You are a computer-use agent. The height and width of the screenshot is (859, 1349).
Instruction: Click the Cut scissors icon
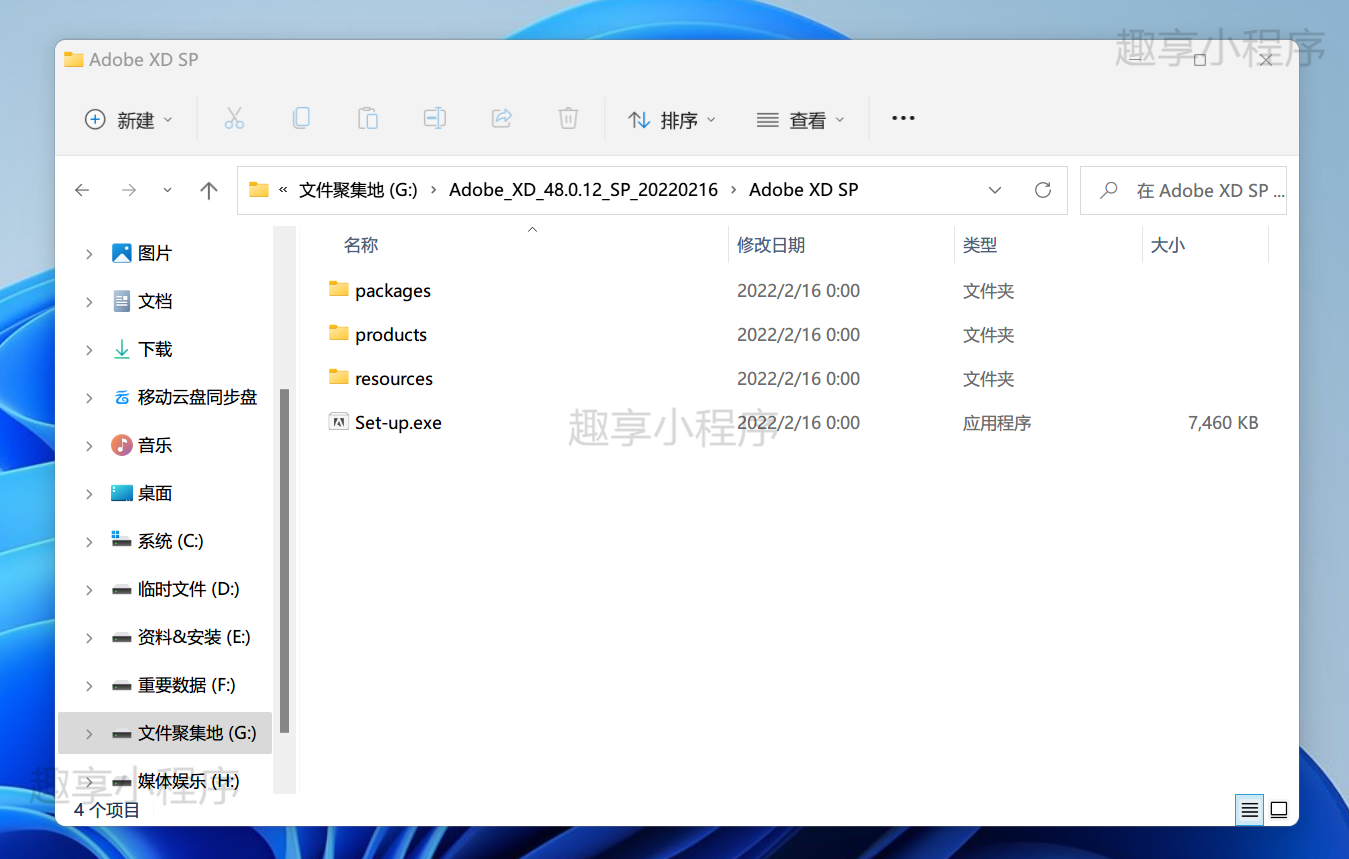coord(234,119)
